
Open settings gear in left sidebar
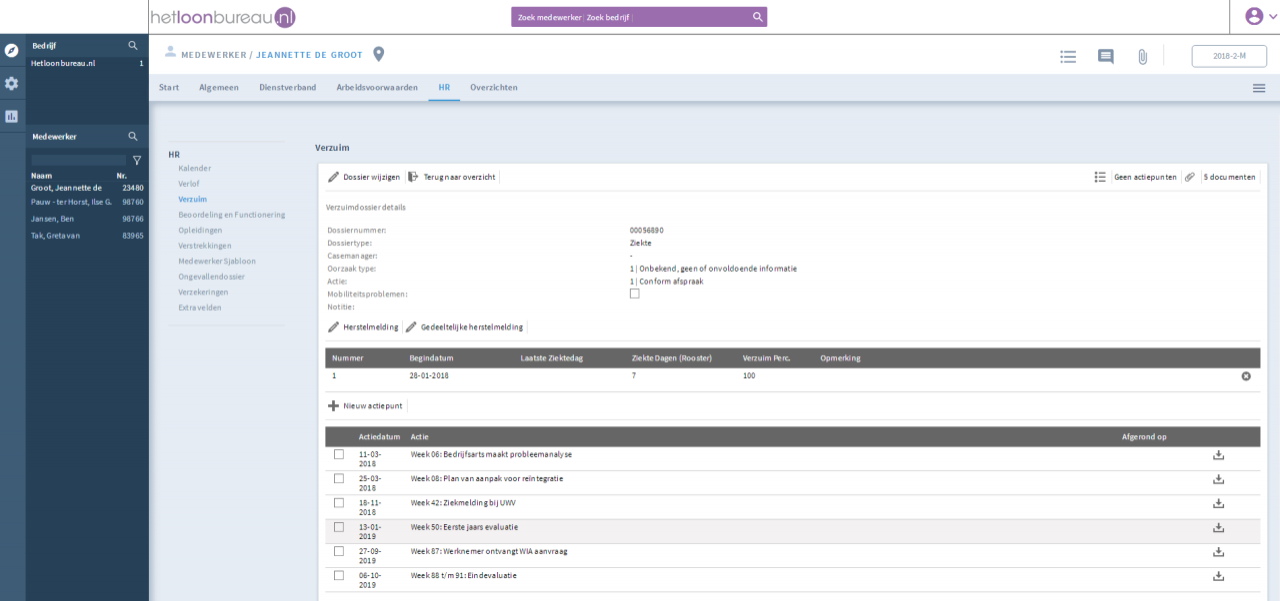coord(12,84)
